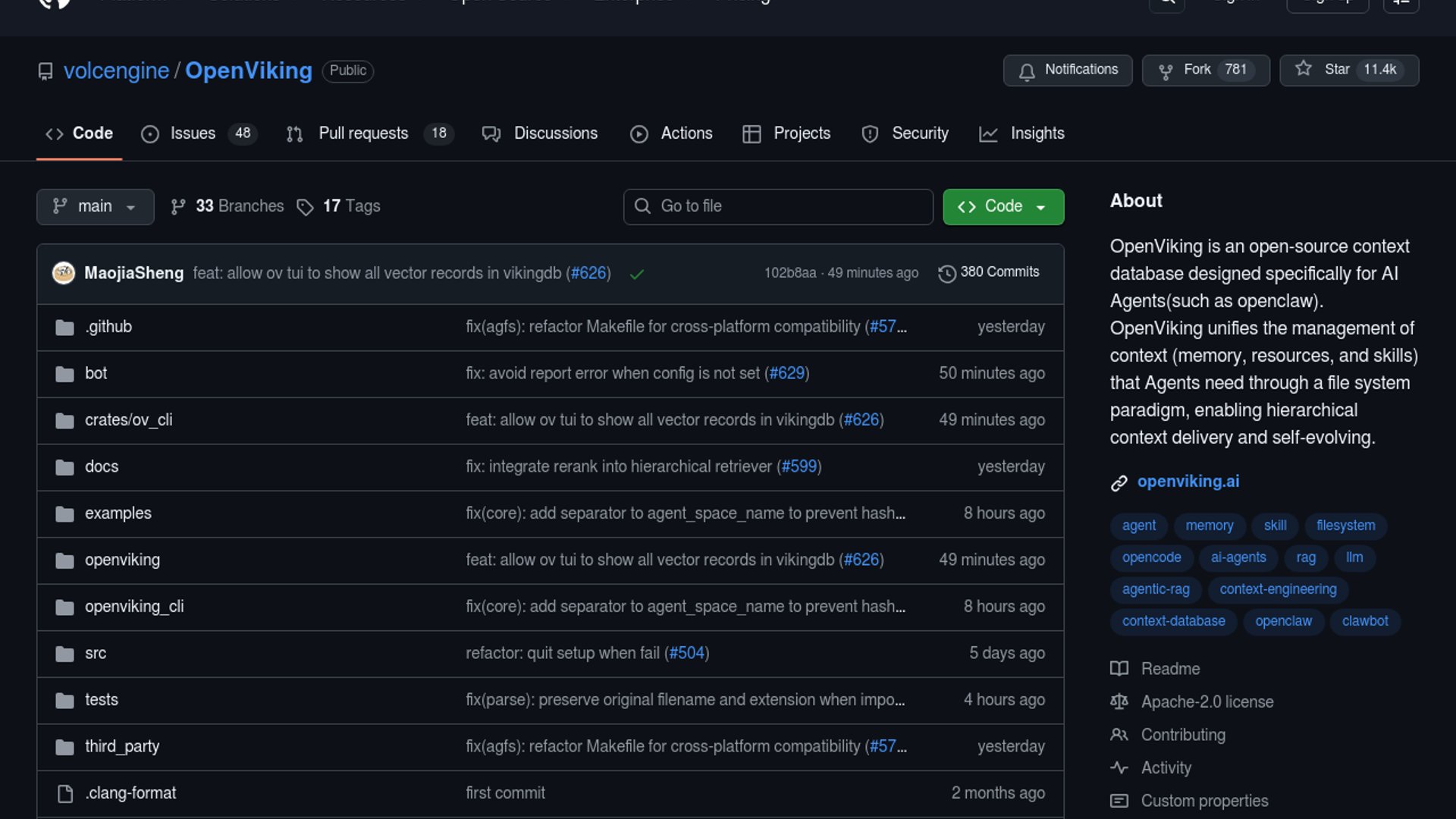
Task: Click MaojiaSheng's avatar image
Action: tap(64, 273)
